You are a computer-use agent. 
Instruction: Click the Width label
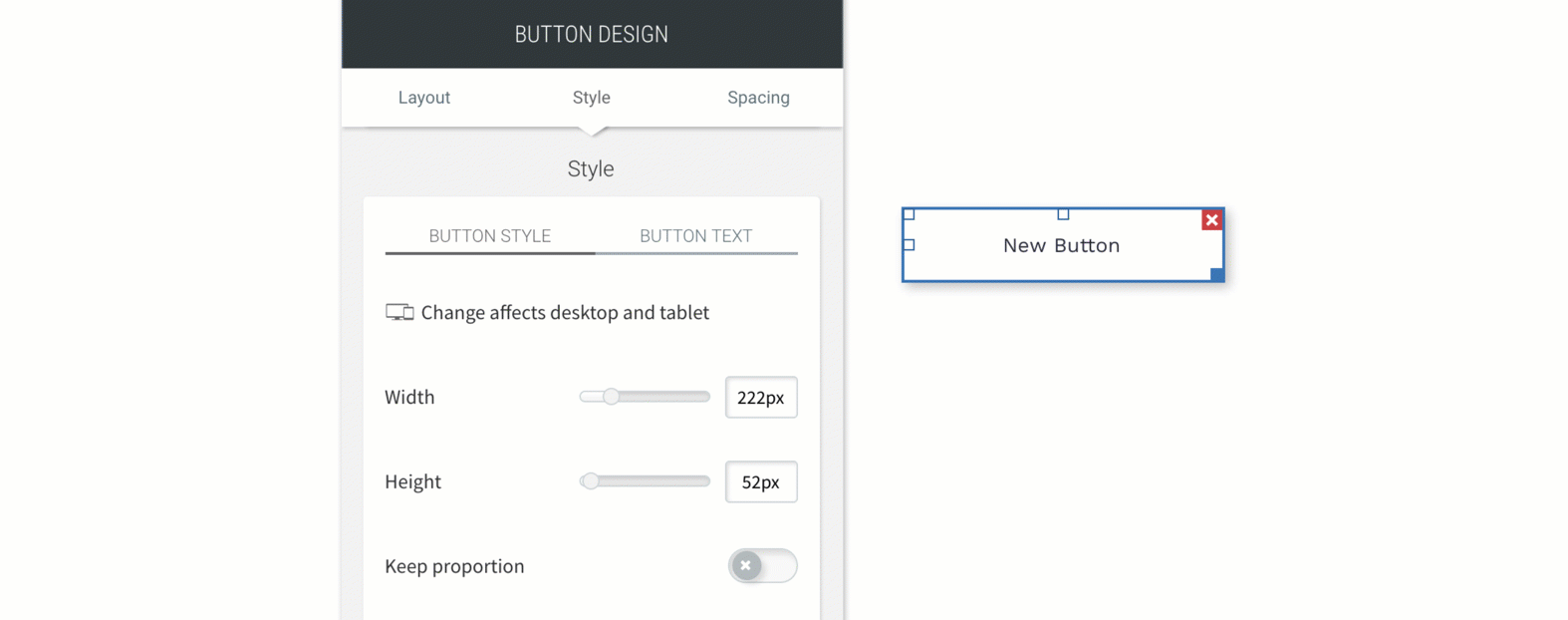pos(409,397)
